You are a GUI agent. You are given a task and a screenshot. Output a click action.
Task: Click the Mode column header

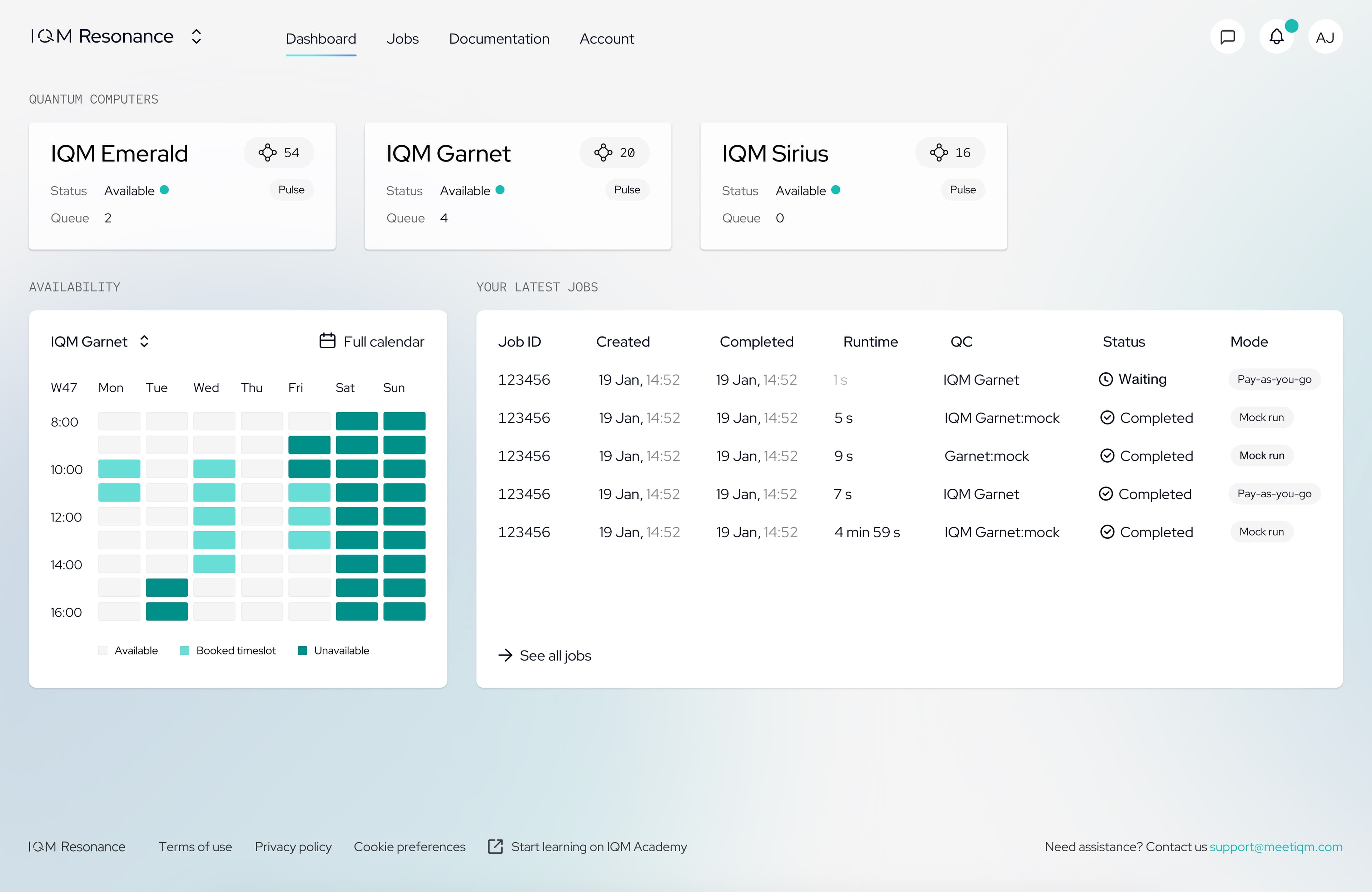coord(1249,341)
